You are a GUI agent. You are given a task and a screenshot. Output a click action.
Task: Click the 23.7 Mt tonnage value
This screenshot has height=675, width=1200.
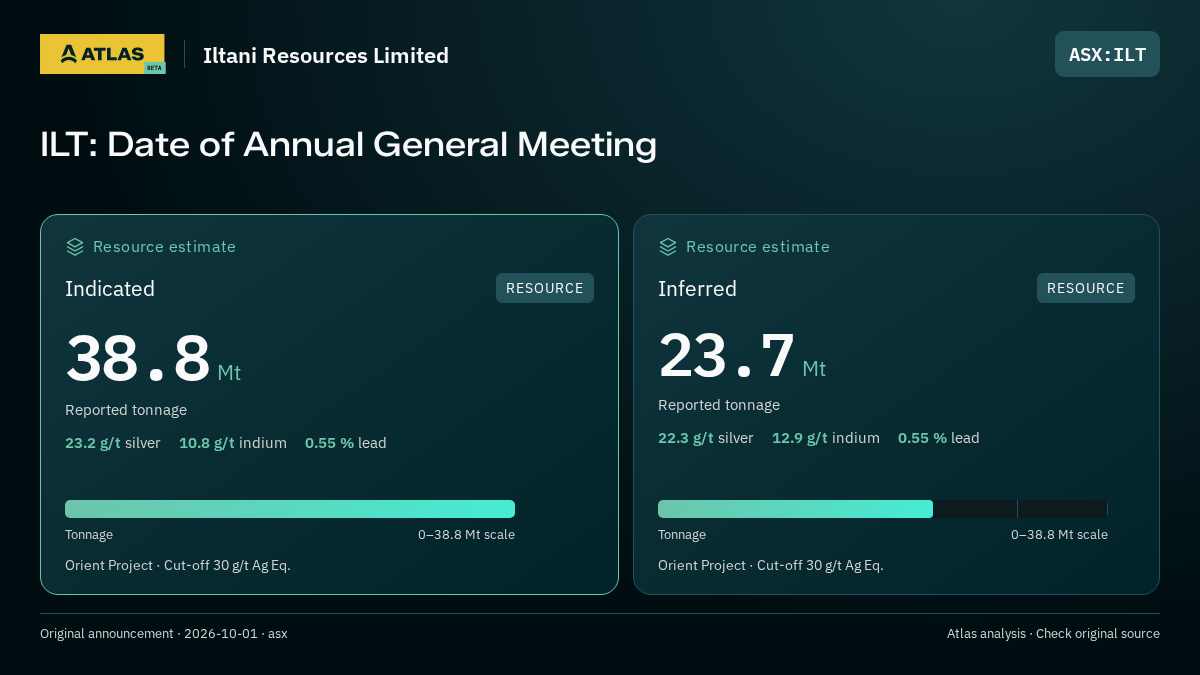[742, 355]
